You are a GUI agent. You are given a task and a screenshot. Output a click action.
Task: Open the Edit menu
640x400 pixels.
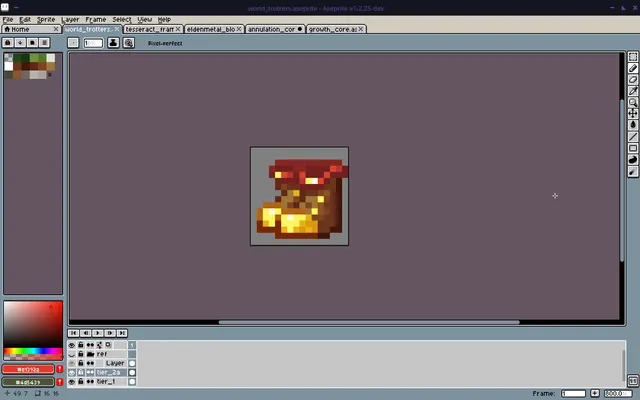coord(25,20)
